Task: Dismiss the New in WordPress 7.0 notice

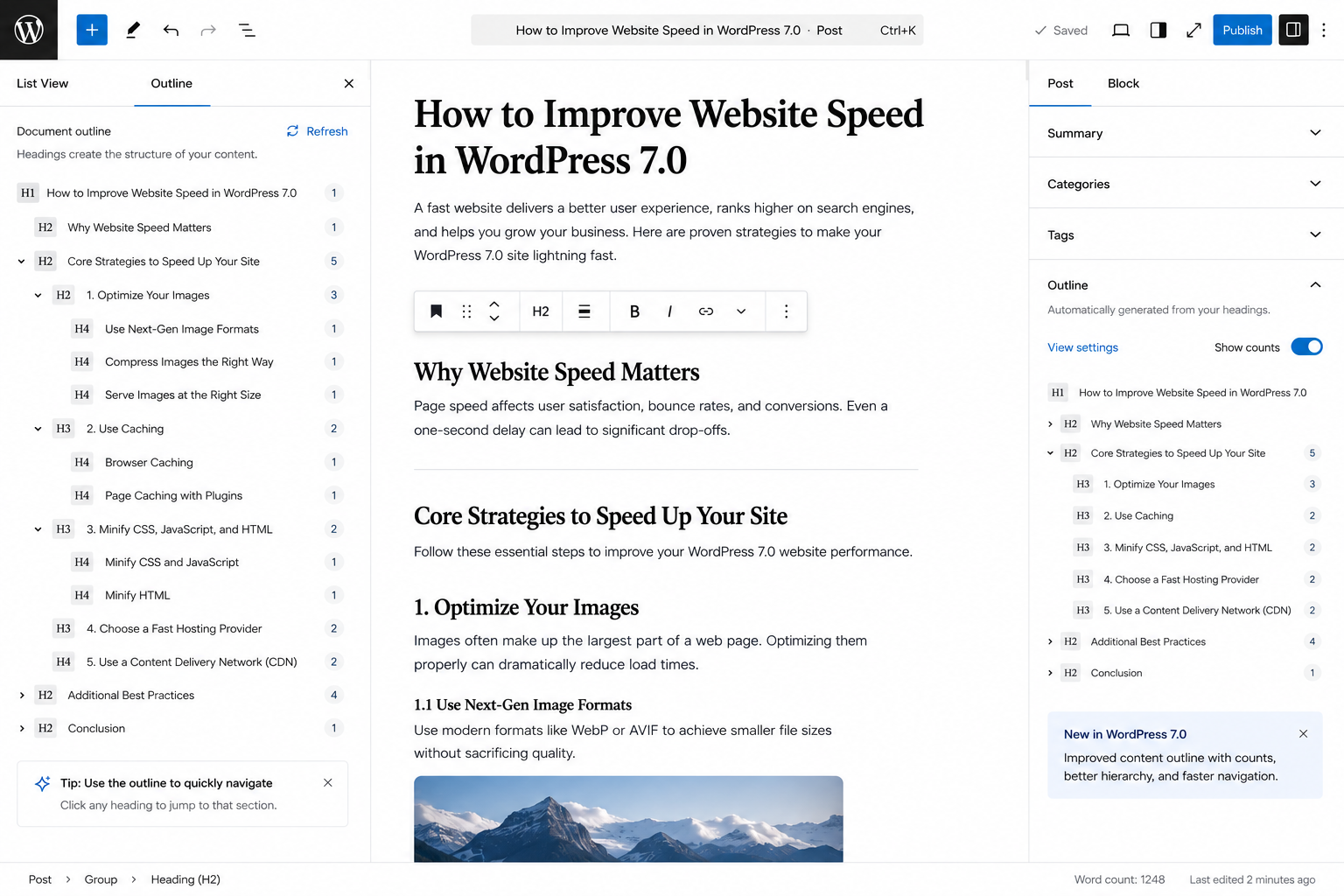Action: (x=1304, y=734)
